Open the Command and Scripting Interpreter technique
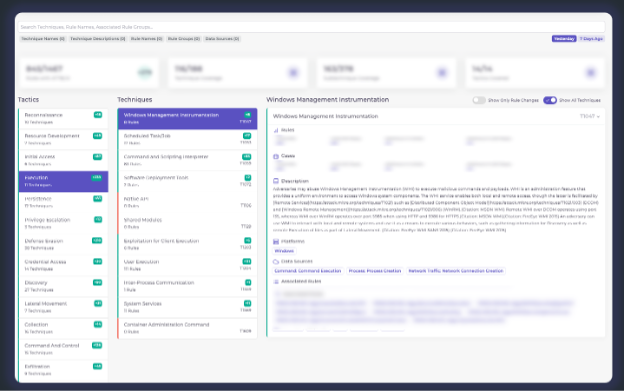Viewport: 624px width, 392px height. [x=187, y=160]
